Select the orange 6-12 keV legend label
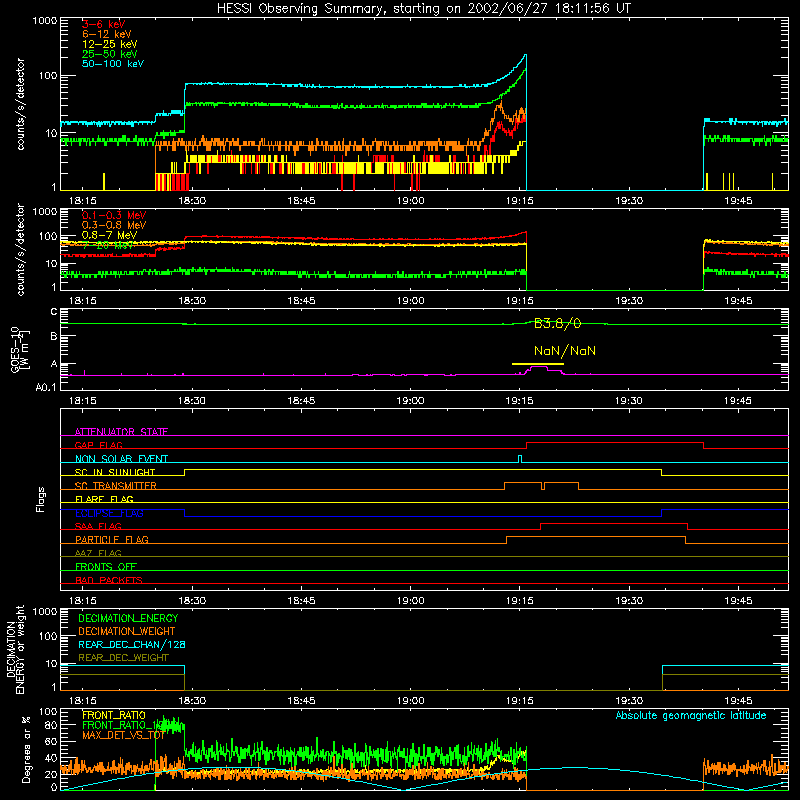 [107, 34]
